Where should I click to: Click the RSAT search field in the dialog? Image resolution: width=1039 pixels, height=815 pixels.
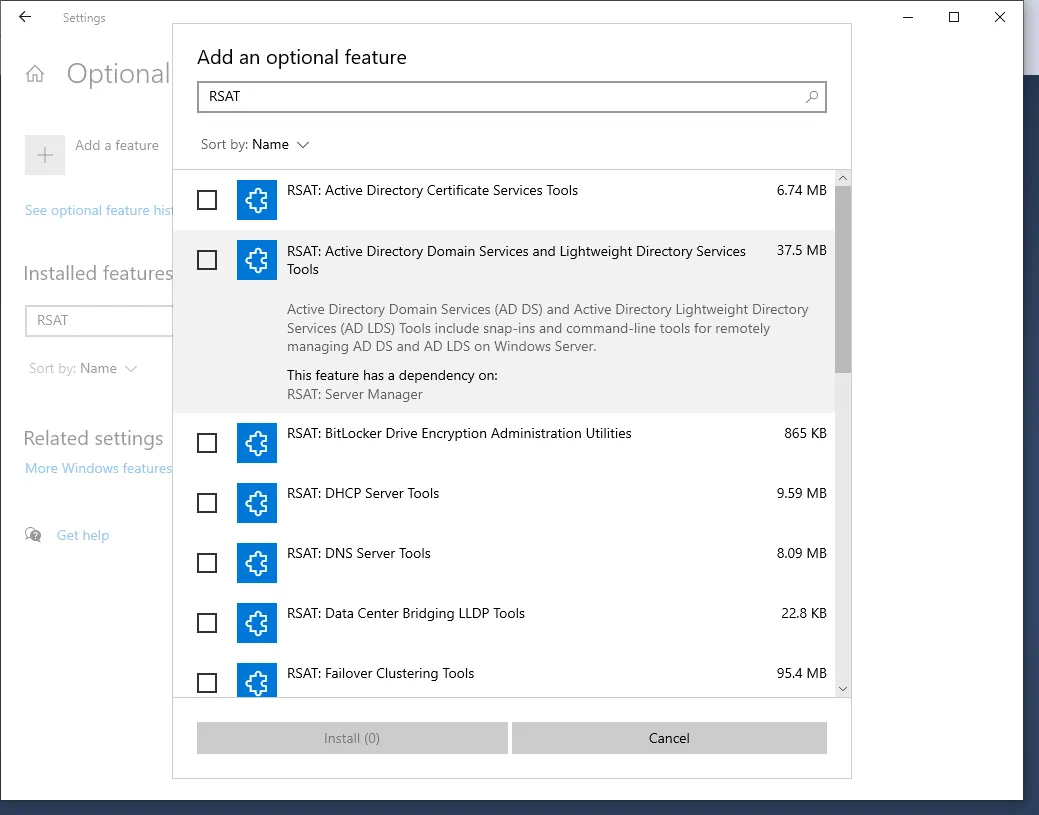[500, 97]
